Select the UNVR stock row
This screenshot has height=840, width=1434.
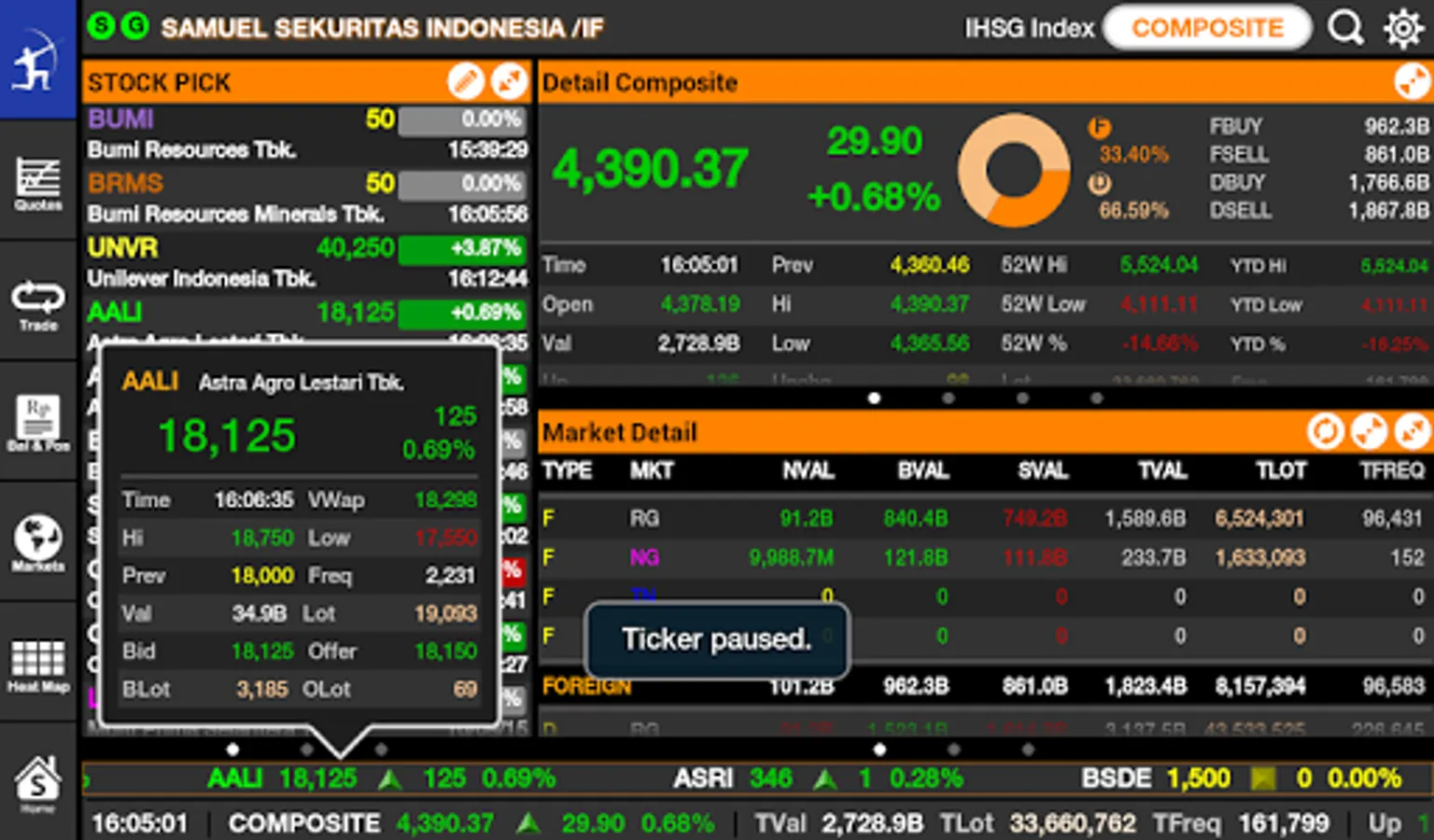[307, 263]
